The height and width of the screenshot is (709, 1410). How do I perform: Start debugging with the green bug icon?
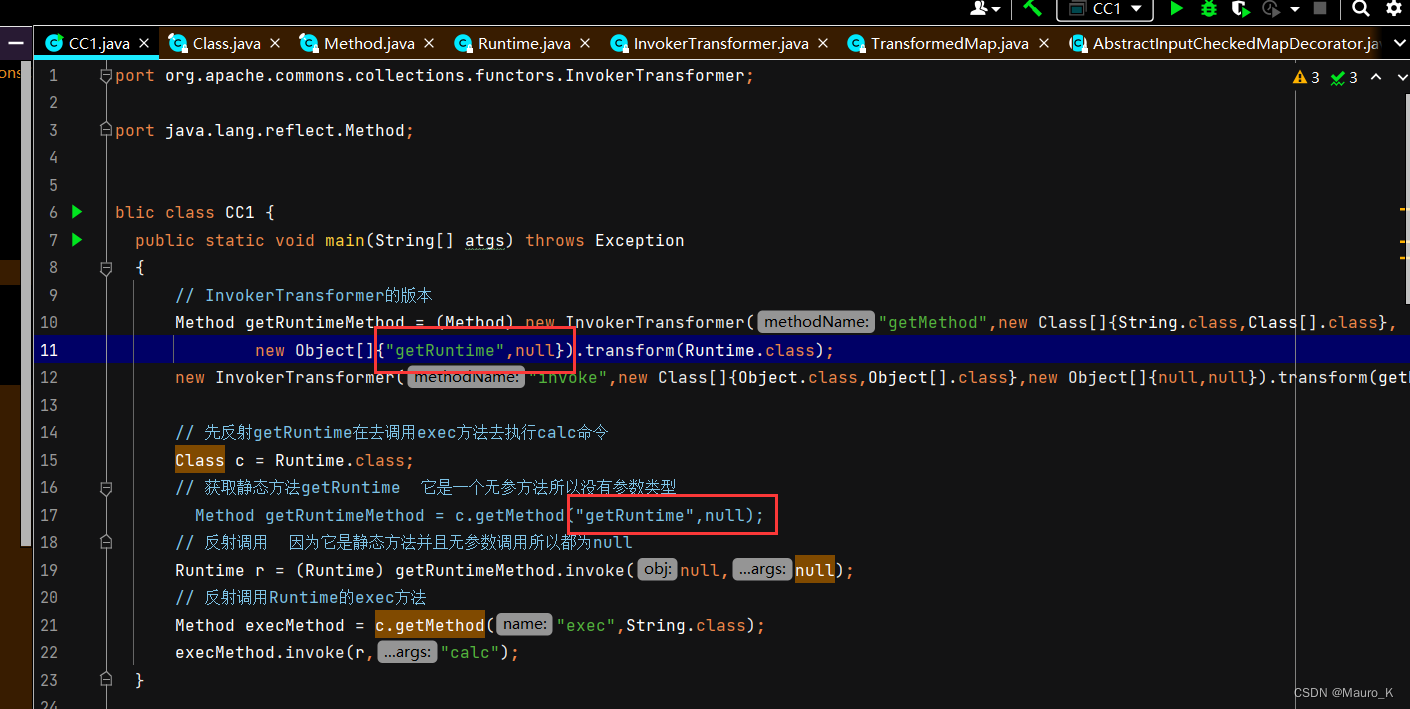click(1209, 8)
